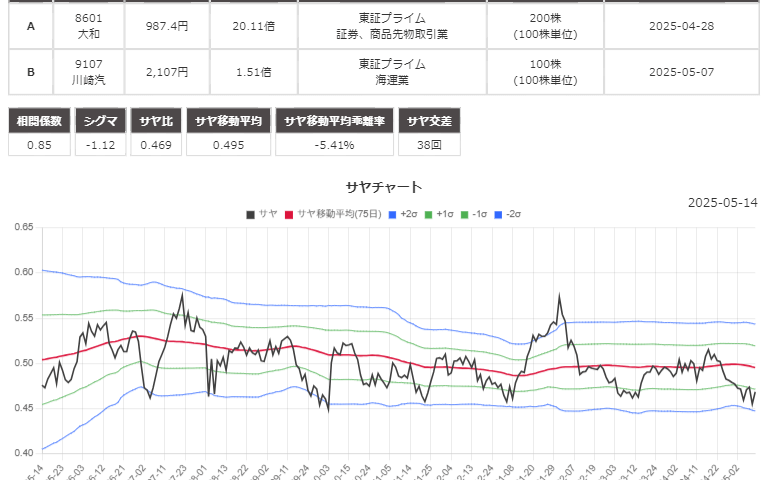Click the blue -2σ legend swatch
This screenshot has height=480, width=768.
point(498,215)
